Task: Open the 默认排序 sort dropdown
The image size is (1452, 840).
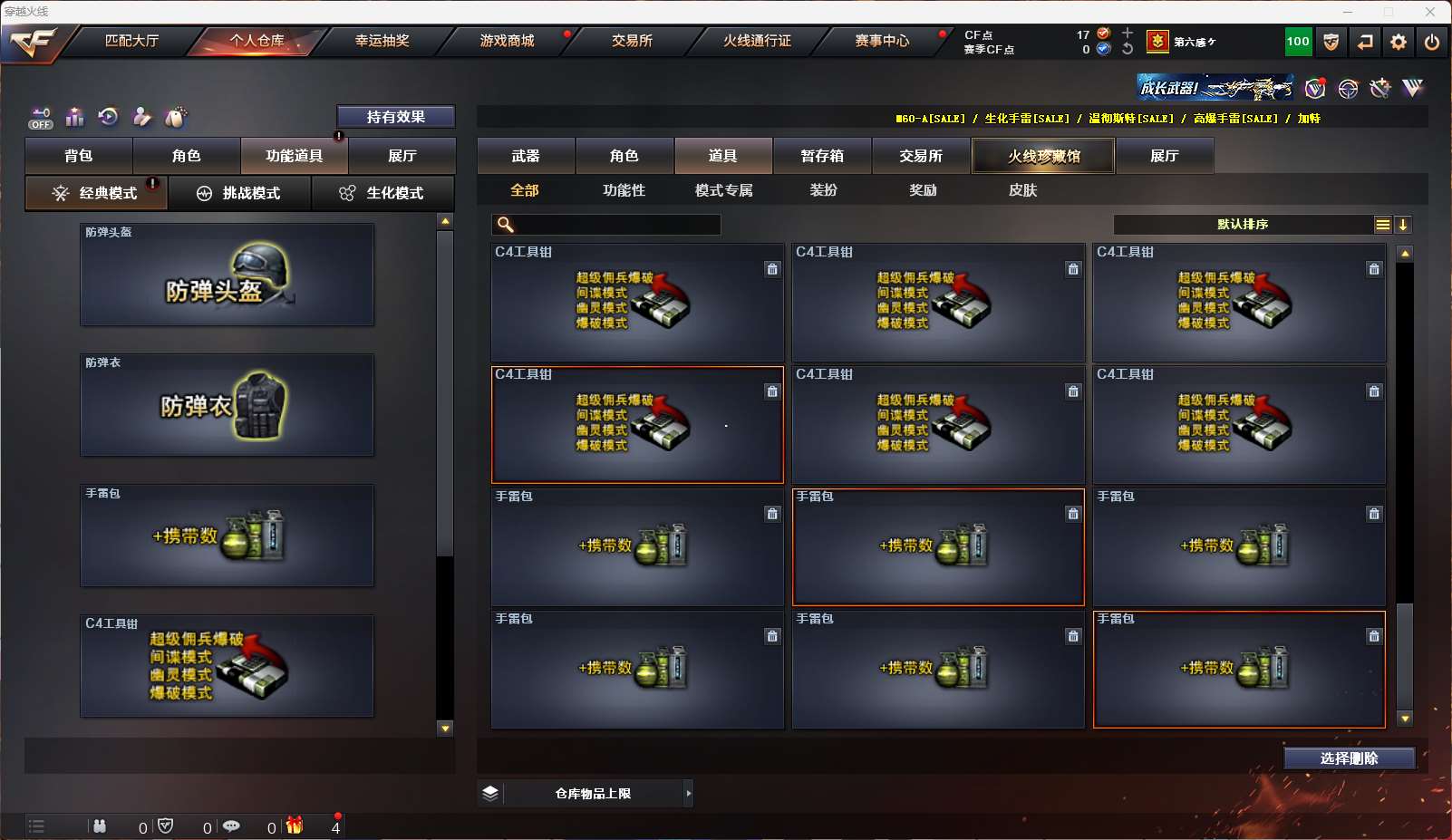Action: pyautogui.click(x=1243, y=225)
